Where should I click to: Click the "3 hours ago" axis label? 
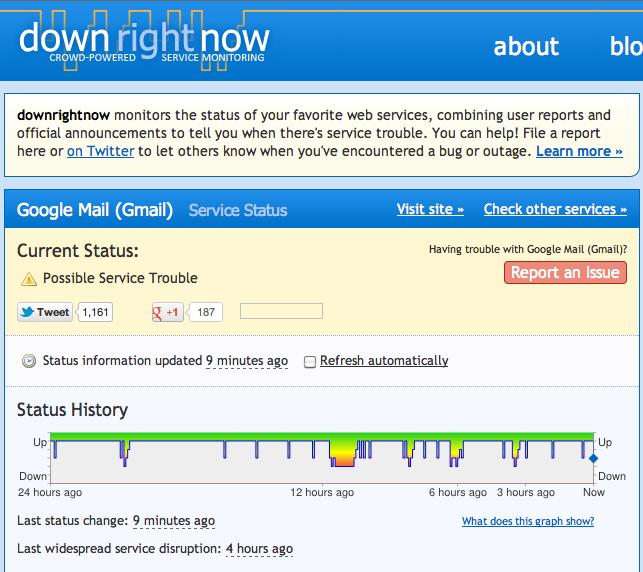[526, 492]
